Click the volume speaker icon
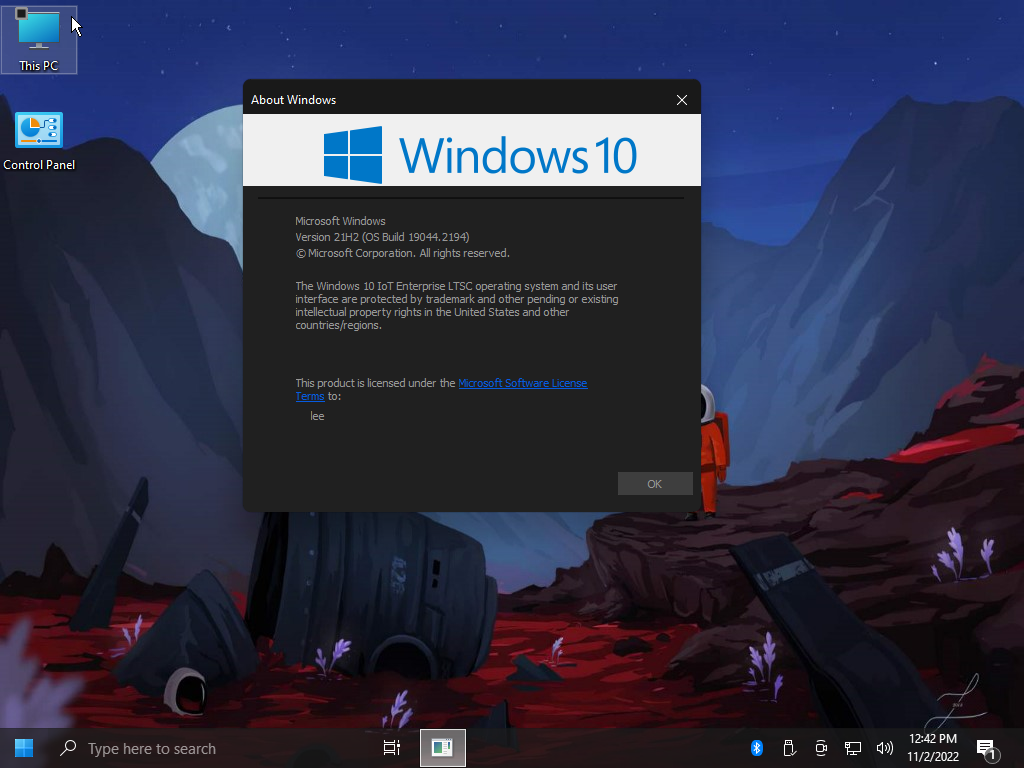Screen dimensions: 1024x768 pyautogui.click(x=884, y=748)
